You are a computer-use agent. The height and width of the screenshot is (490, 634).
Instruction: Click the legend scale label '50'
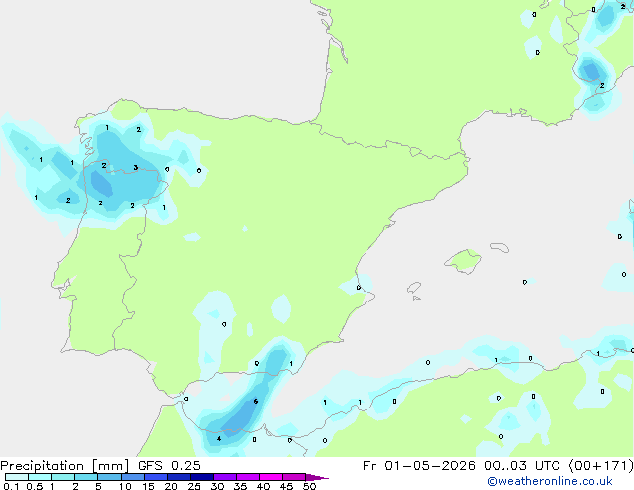(x=309, y=486)
